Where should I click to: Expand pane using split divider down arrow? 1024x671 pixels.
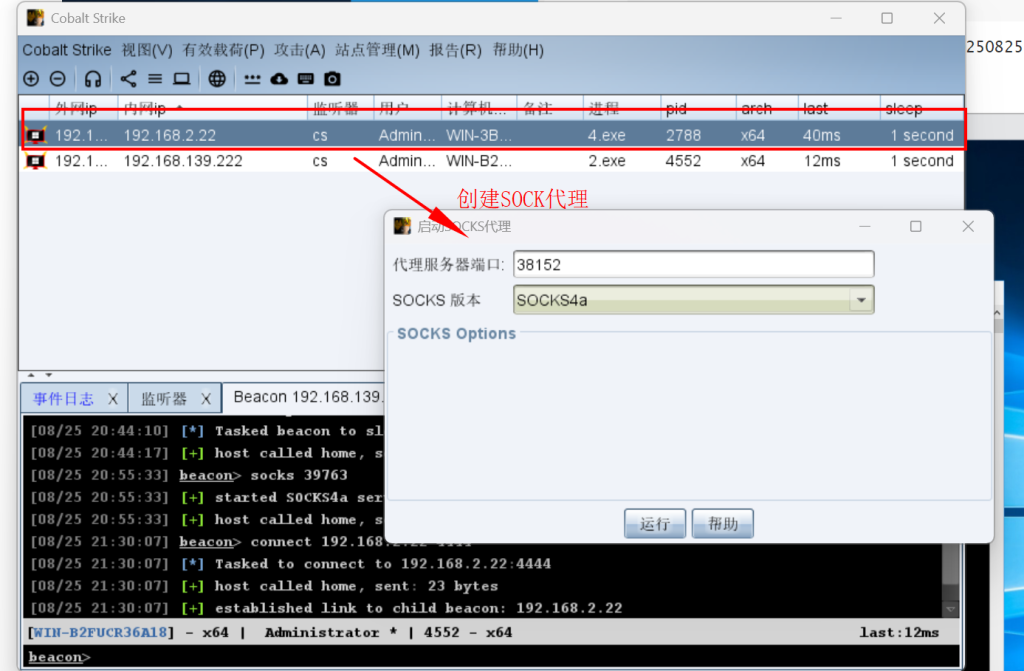pos(48,375)
